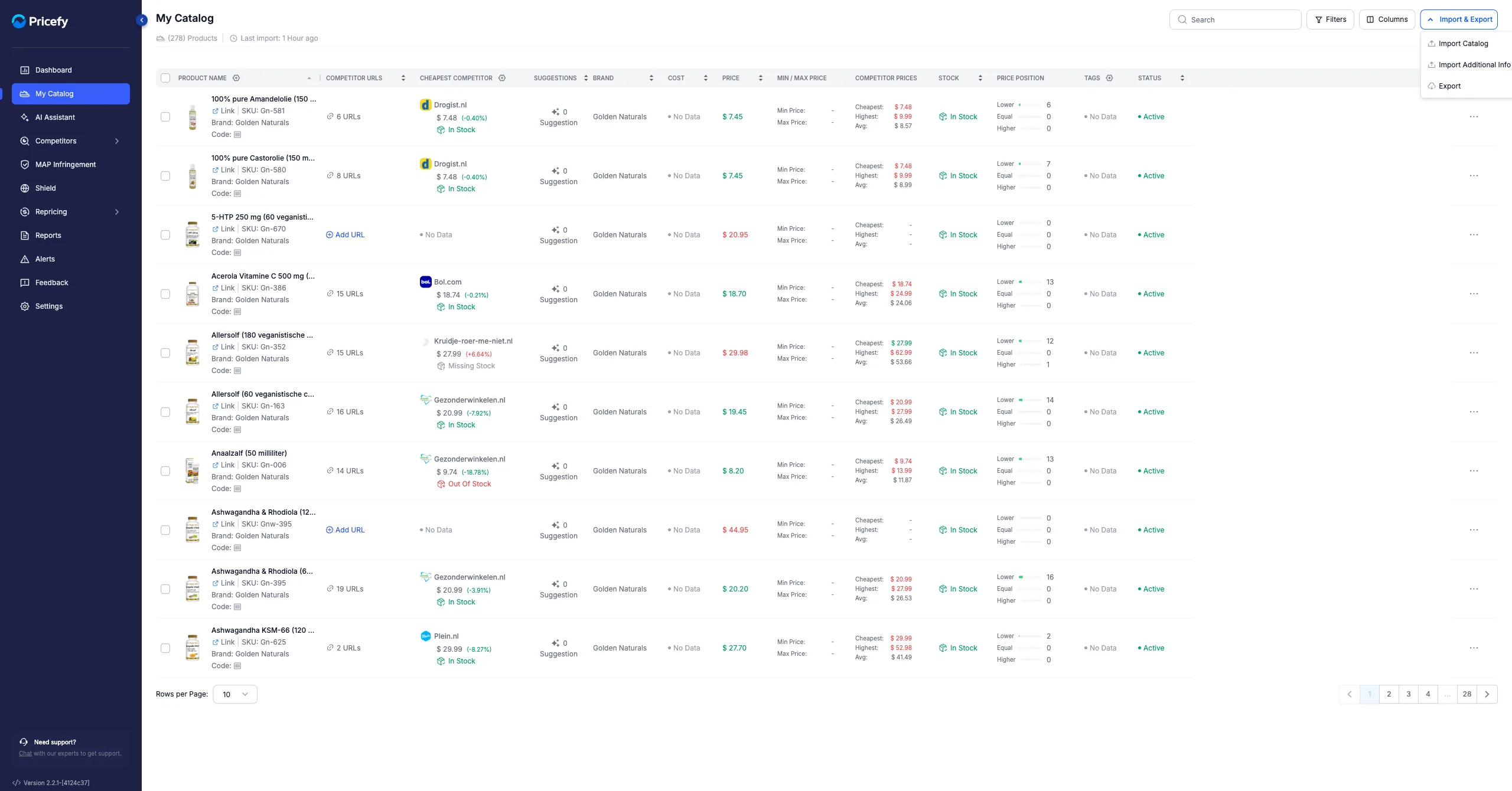Click the My Catalog sidebar icon
1512x791 pixels.
point(25,94)
